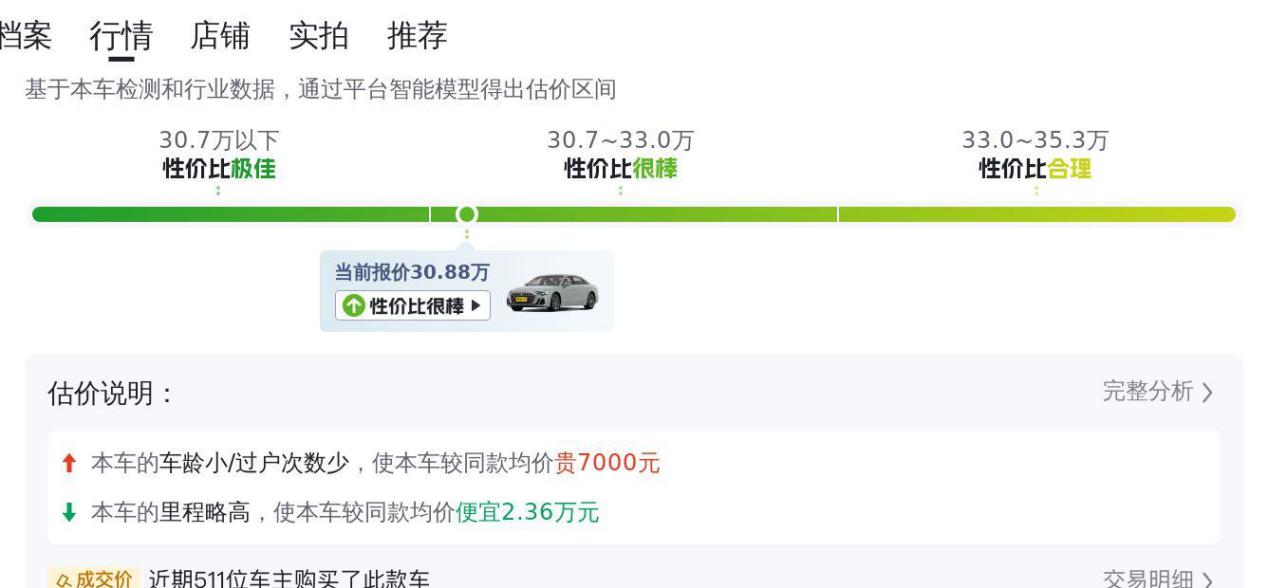
Task: Click the 性价比合理 range label
Action: point(1035,169)
